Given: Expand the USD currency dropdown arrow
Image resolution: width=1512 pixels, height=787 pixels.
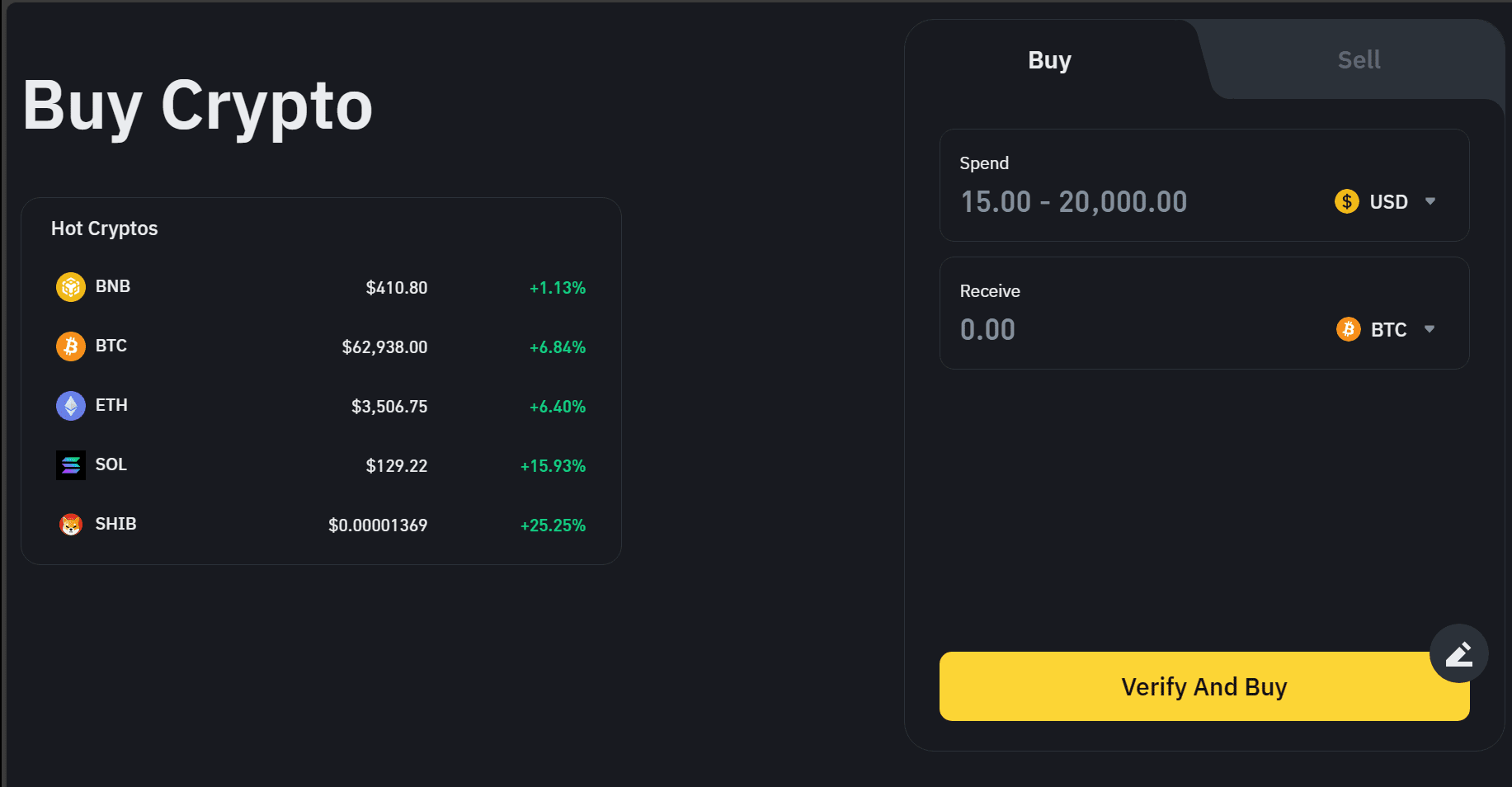Looking at the screenshot, I should (1430, 201).
